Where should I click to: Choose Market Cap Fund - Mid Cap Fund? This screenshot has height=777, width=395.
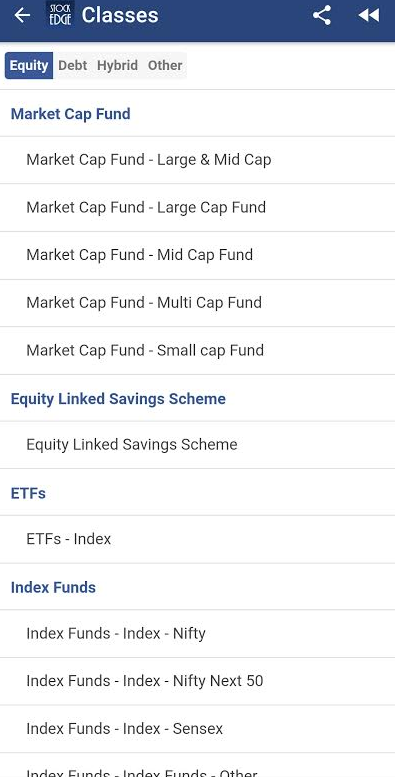[x=197, y=255]
